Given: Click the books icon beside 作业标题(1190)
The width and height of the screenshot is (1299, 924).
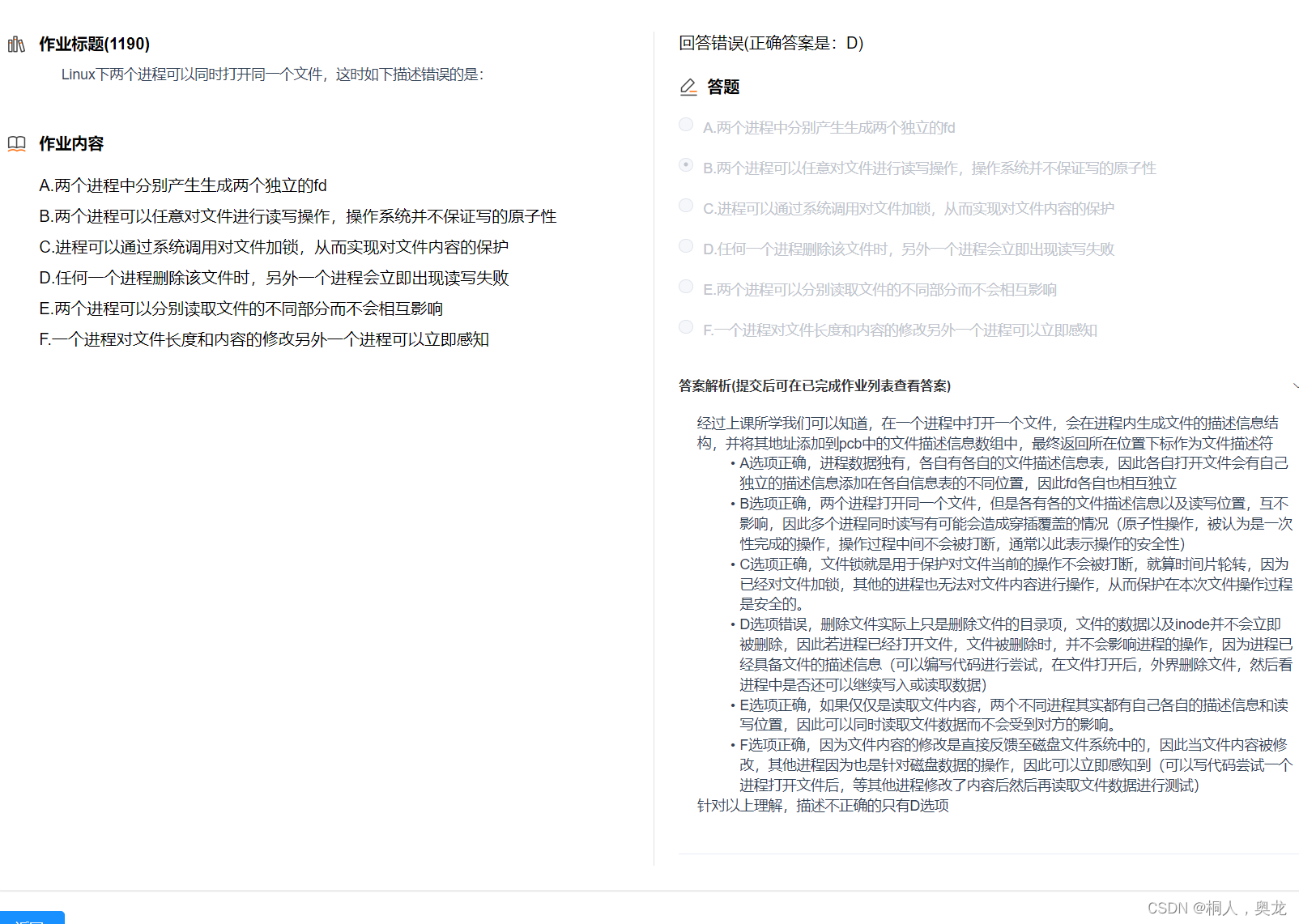Looking at the screenshot, I should tap(16, 44).
